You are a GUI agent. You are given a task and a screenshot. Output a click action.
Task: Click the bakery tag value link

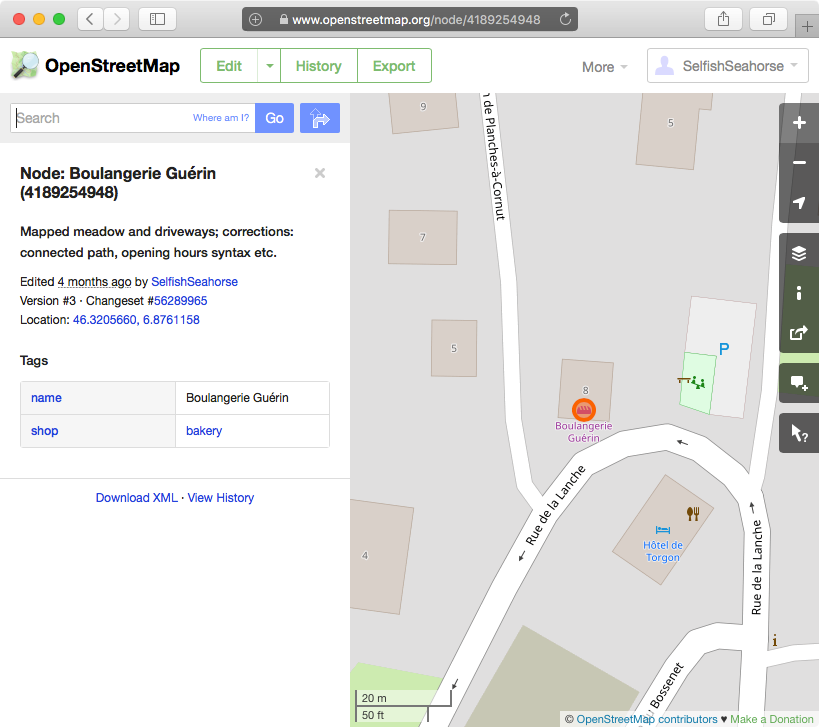[x=204, y=431]
